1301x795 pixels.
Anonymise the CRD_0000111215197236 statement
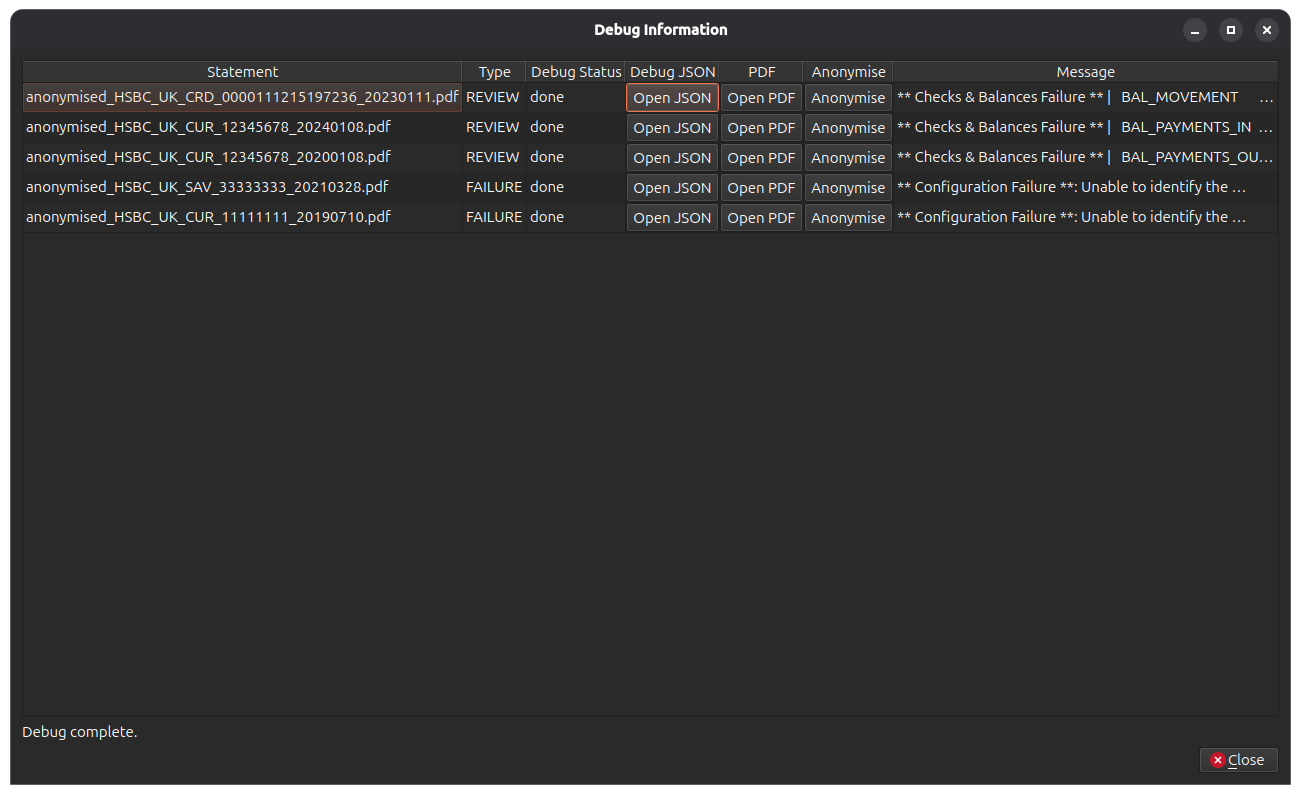tap(848, 98)
